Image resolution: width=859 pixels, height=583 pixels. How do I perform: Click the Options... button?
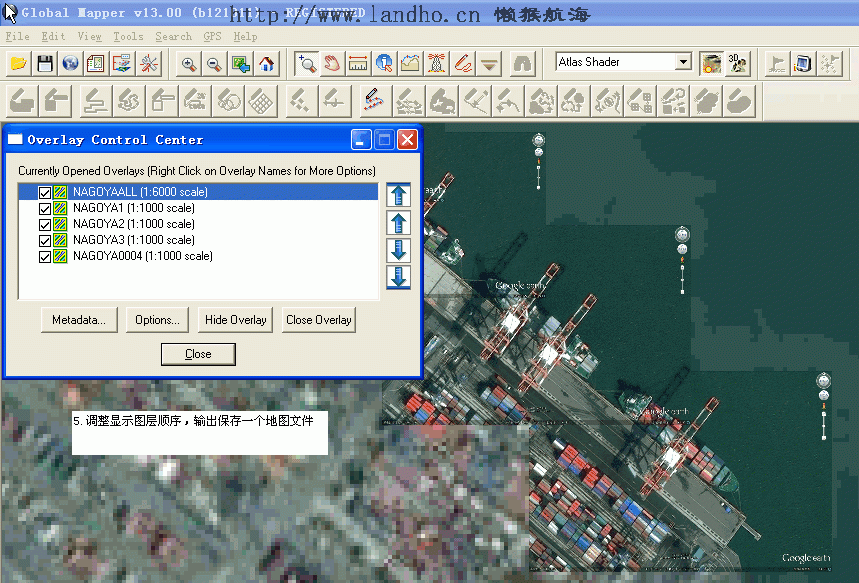pyautogui.click(x=157, y=320)
